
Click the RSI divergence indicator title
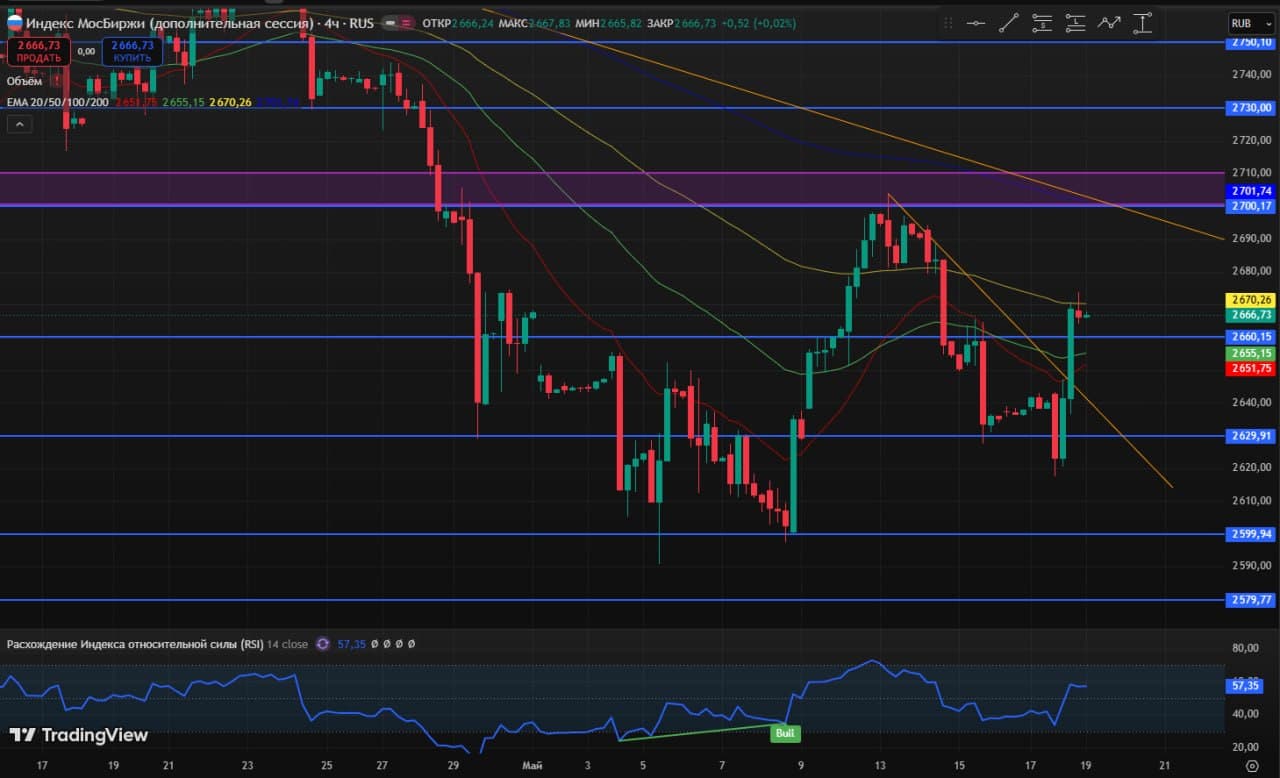[x=135, y=644]
